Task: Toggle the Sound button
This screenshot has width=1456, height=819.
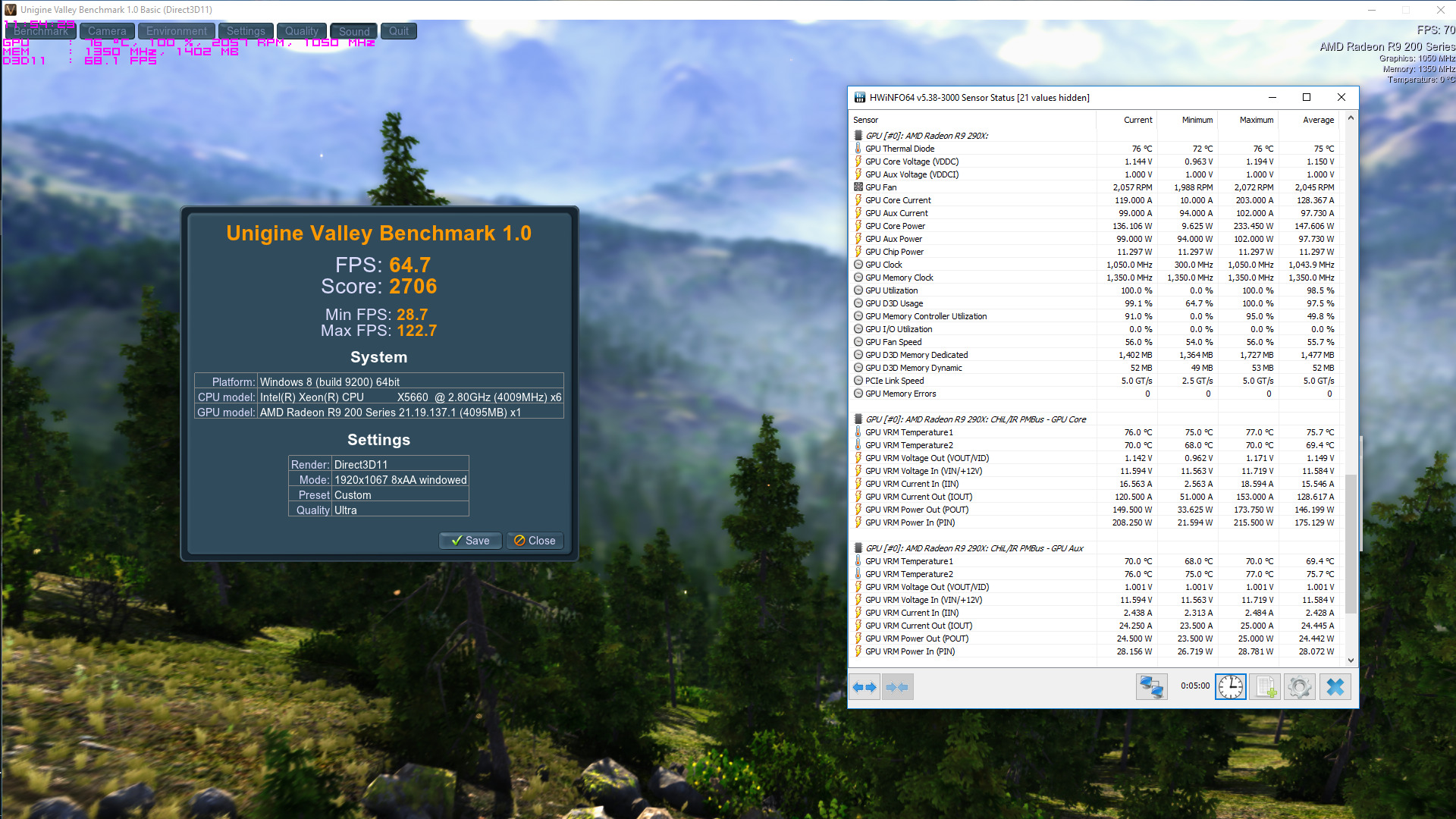Action: tap(354, 31)
